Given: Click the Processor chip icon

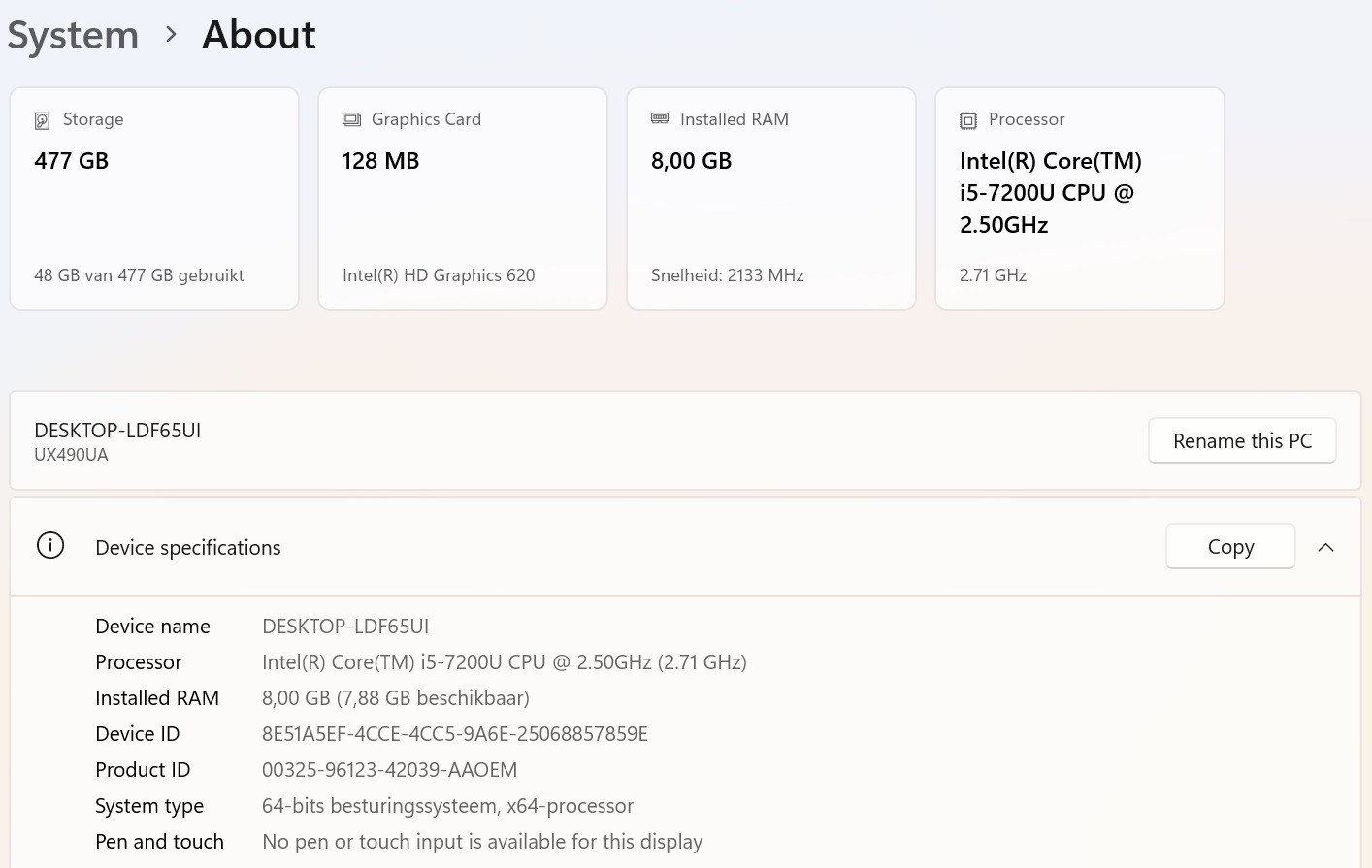Looking at the screenshot, I should [968, 120].
